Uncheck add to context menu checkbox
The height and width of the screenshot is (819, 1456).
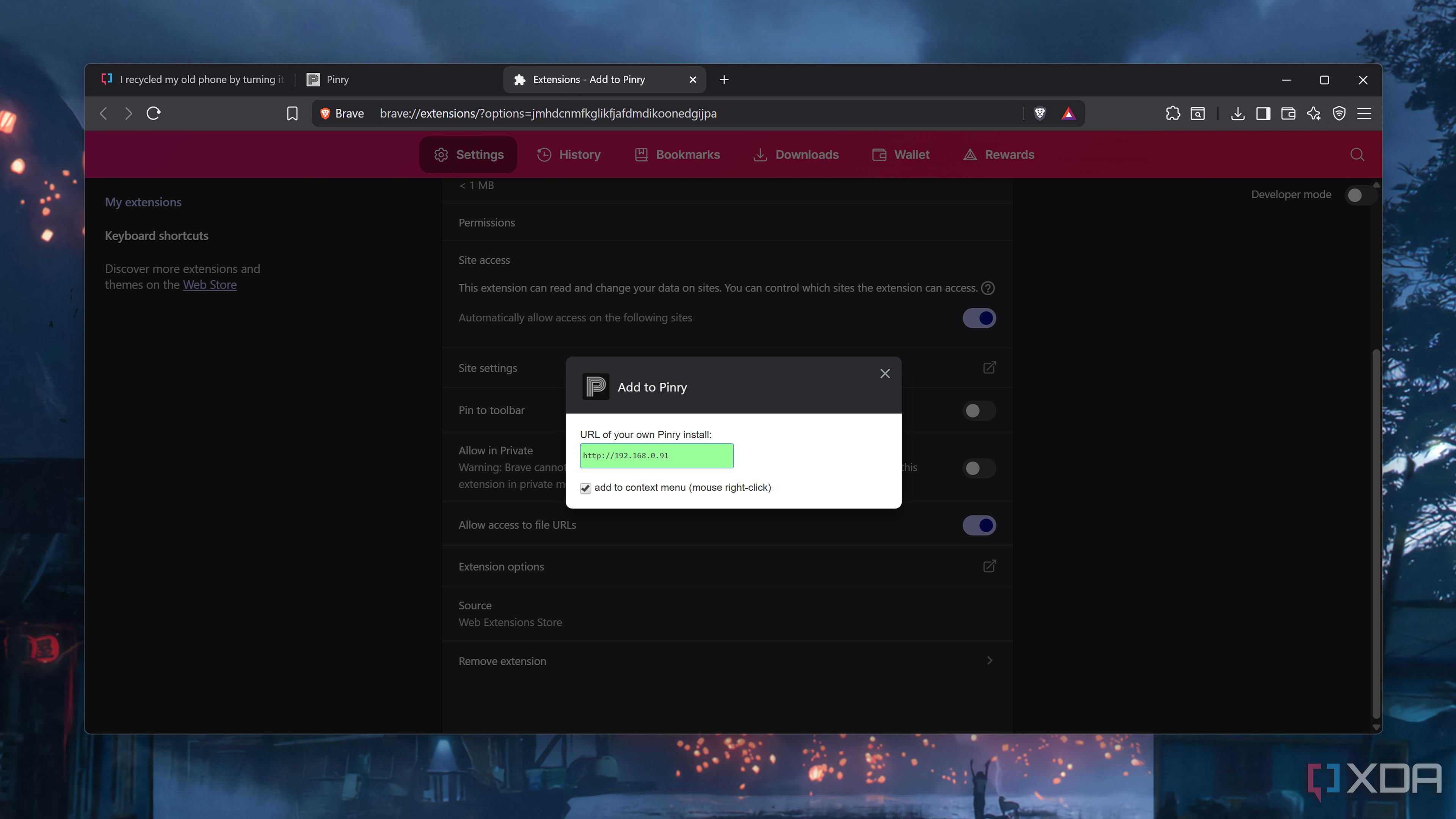click(x=585, y=488)
